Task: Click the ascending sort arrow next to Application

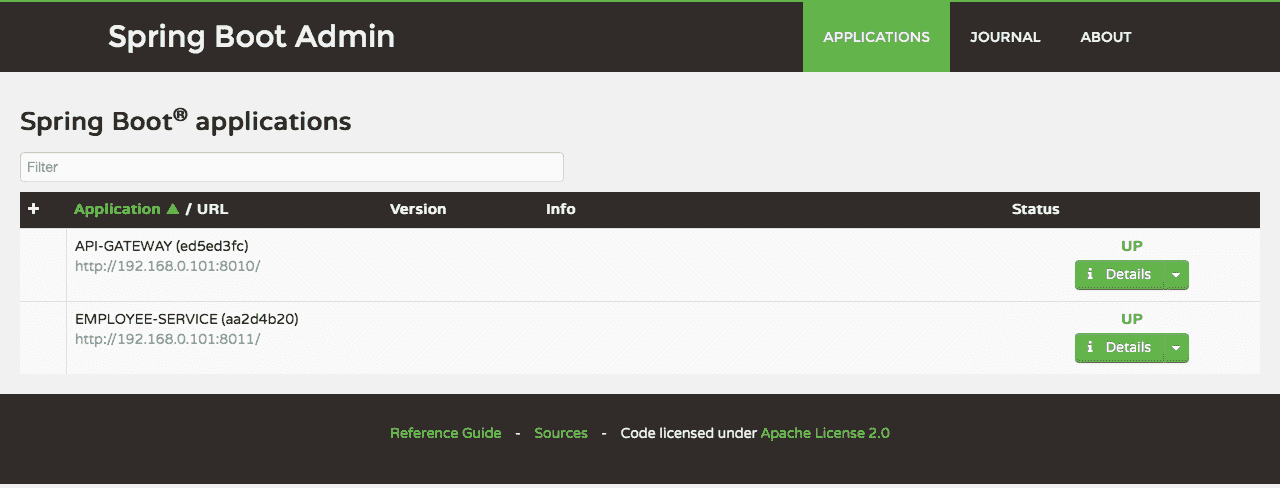Action: point(172,209)
